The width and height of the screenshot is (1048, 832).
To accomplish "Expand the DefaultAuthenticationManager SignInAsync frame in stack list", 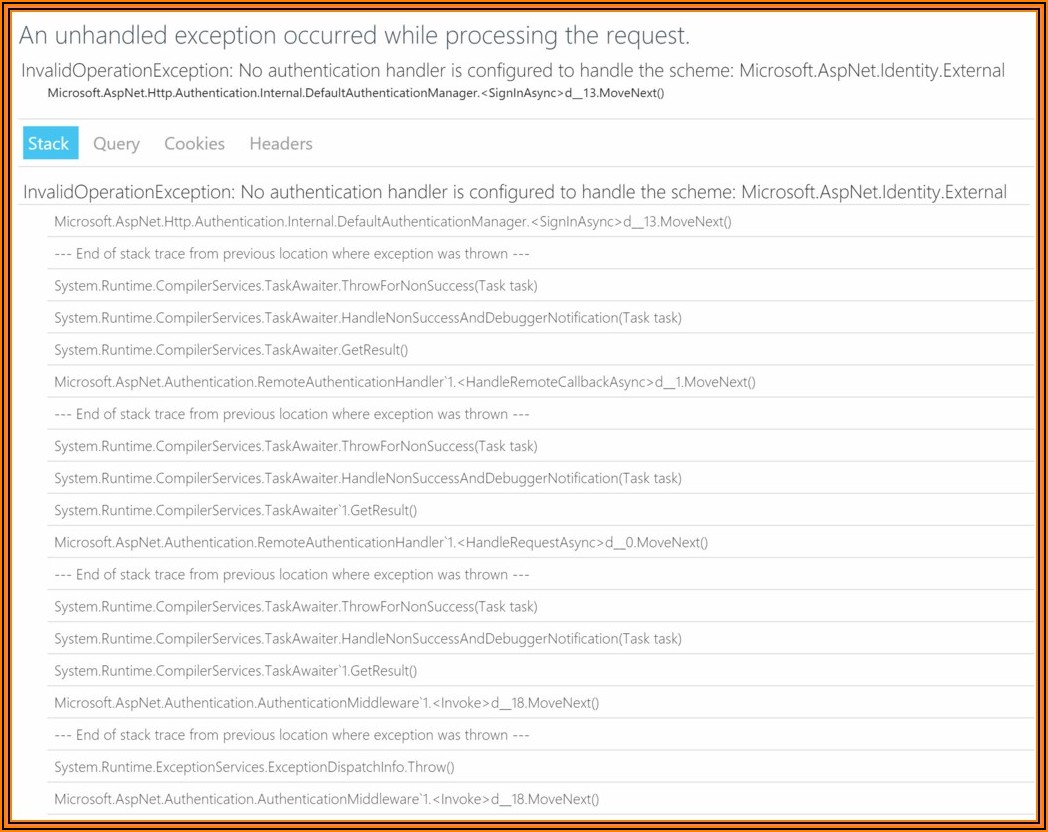I will coord(392,222).
